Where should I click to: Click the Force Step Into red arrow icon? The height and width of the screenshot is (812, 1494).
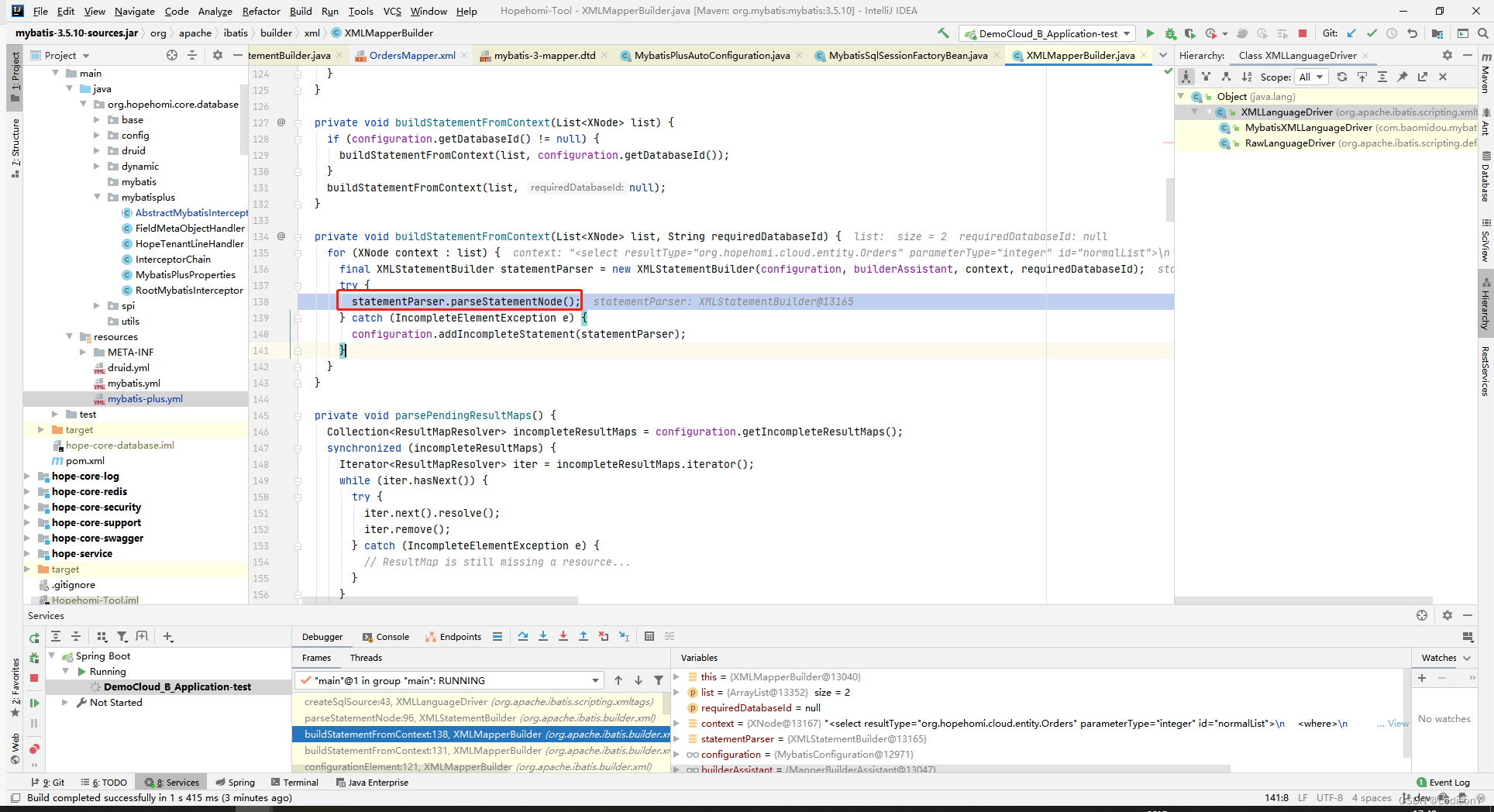[563, 636]
